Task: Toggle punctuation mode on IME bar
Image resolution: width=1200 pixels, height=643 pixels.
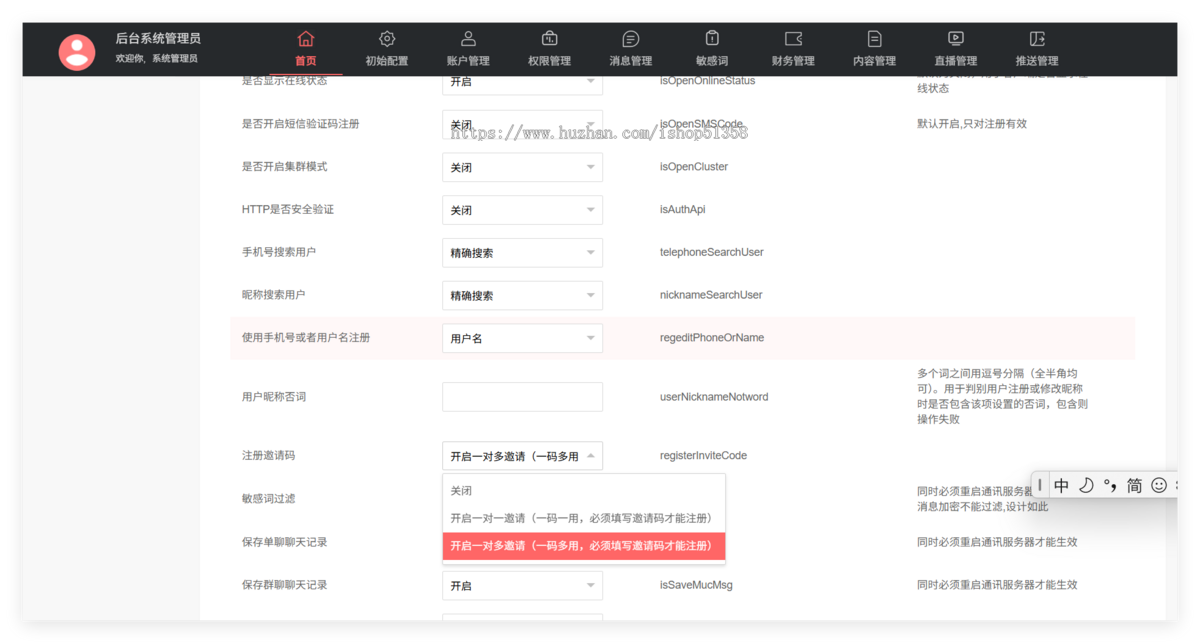Action: click(x=1110, y=485)
